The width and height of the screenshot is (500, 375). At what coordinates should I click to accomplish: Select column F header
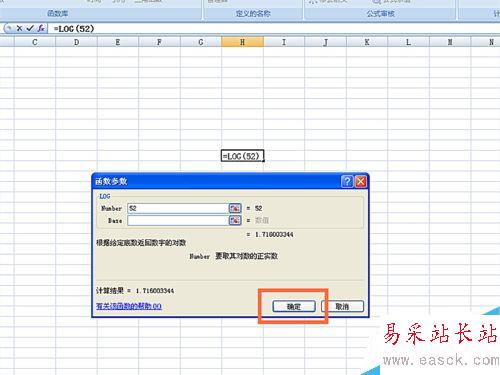coord(159,42)
